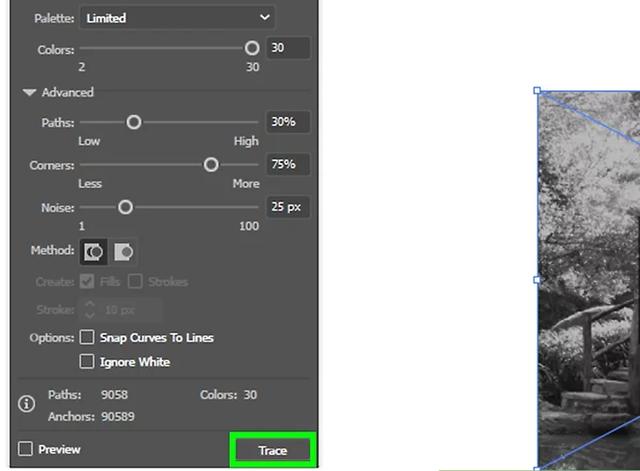
Task: Select the Abutting method icon
Action: (94, 251)
